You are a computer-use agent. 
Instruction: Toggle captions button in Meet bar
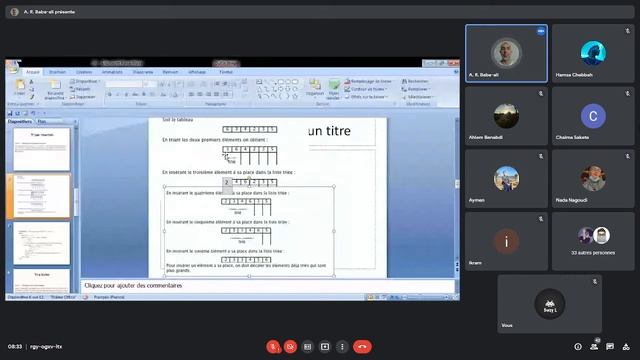pos(307,347)
